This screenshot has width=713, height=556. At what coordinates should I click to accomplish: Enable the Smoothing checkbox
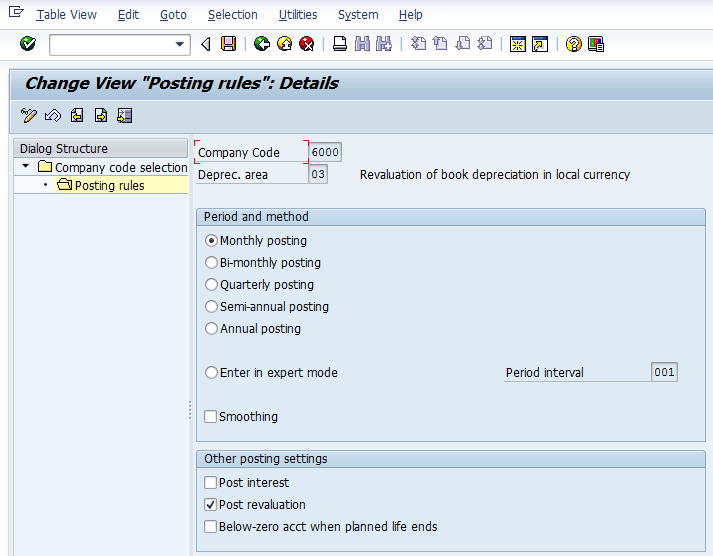point(211,417)
